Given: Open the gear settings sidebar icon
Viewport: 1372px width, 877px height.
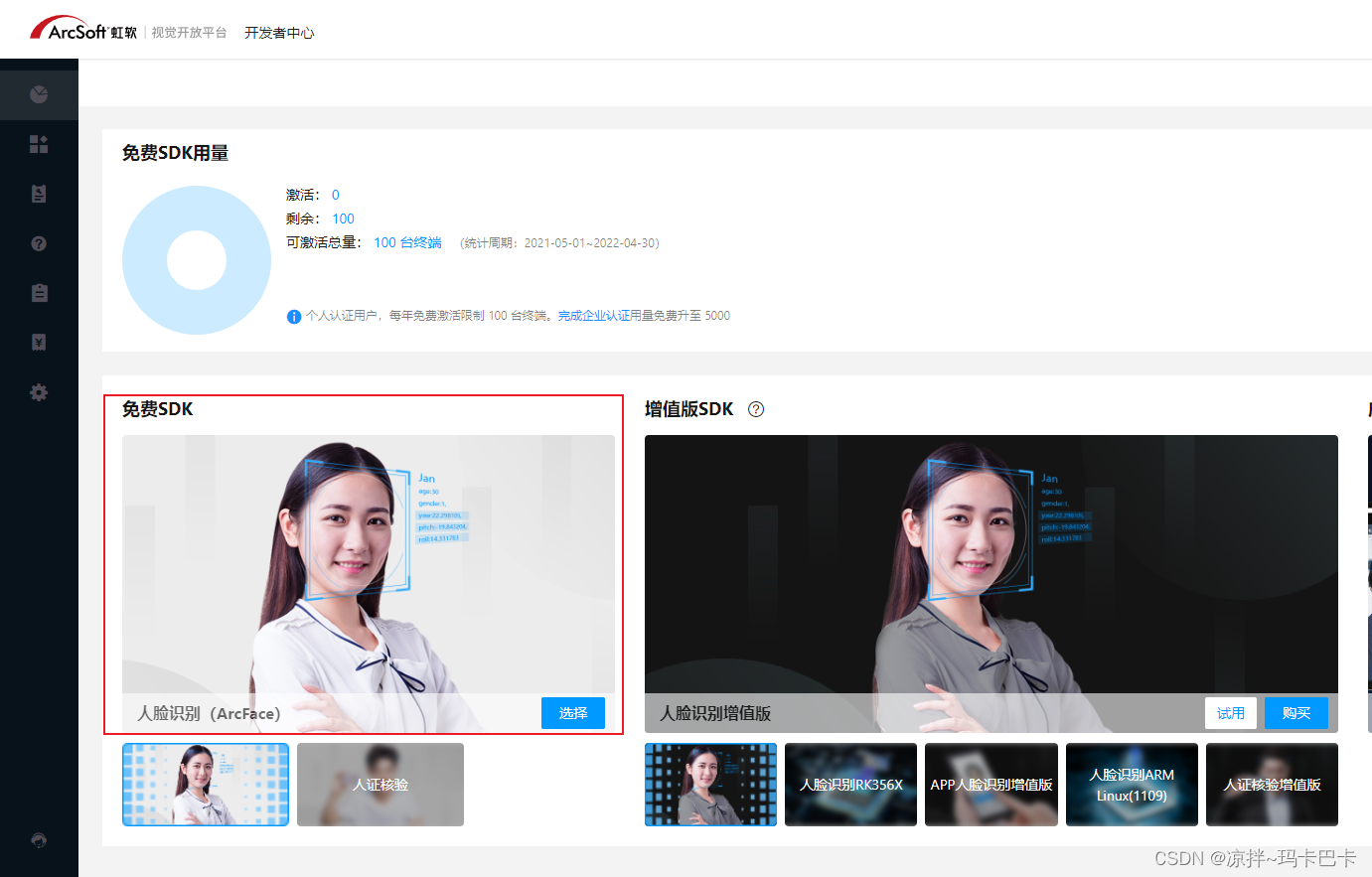Looking at the screenshot, I should tap(39, 392).
